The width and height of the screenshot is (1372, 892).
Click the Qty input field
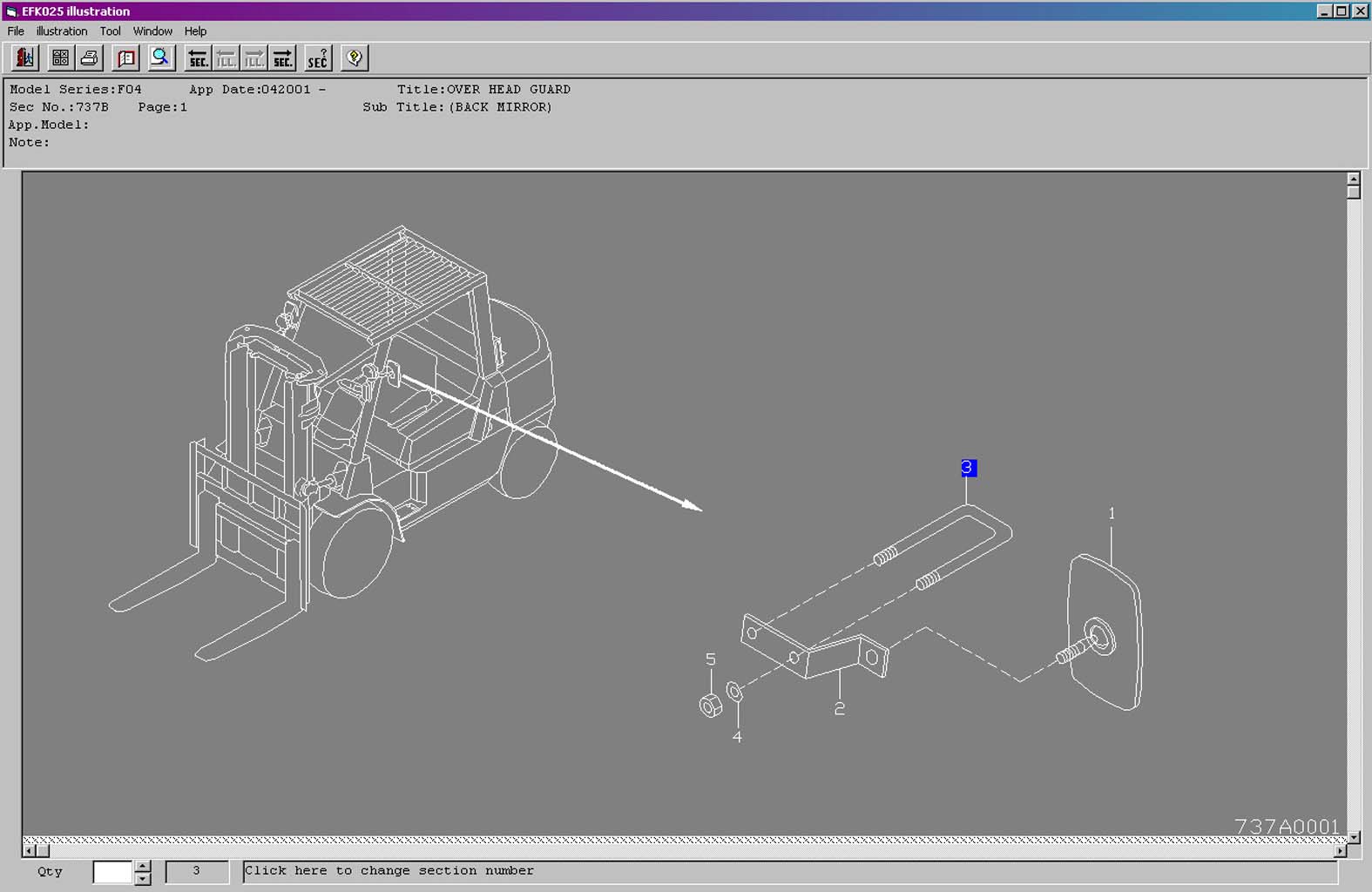[x=112, y=872]
